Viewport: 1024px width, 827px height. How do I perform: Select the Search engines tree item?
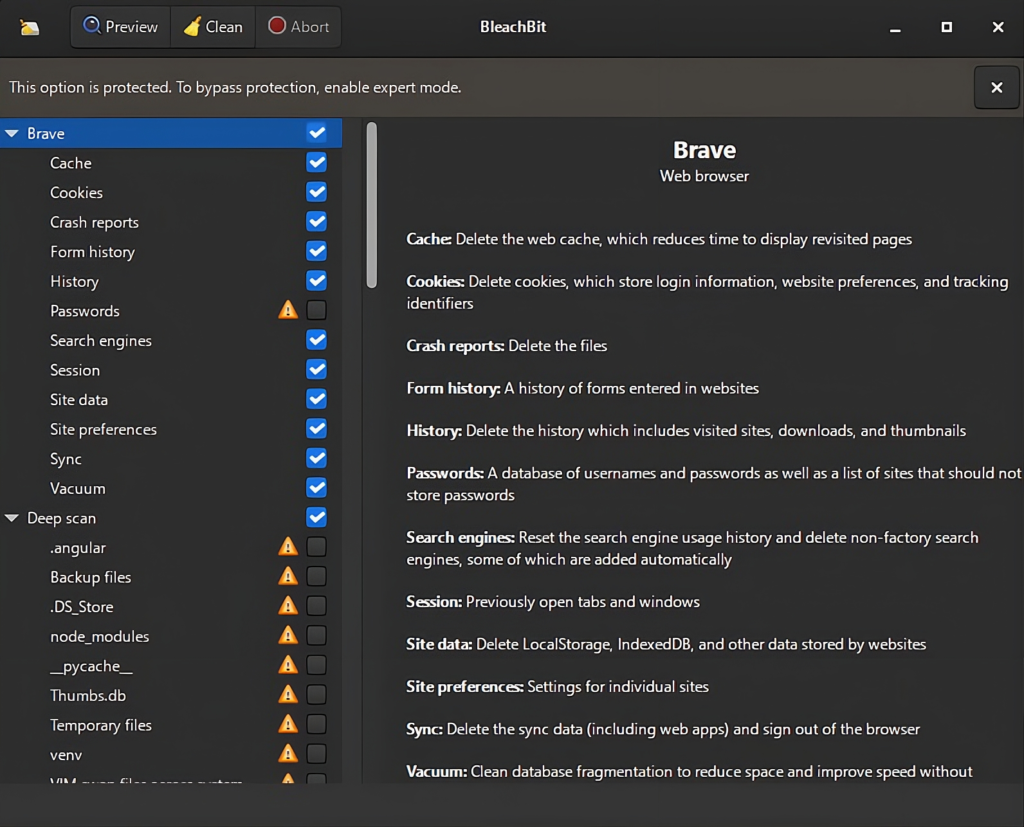coord(171,340)
